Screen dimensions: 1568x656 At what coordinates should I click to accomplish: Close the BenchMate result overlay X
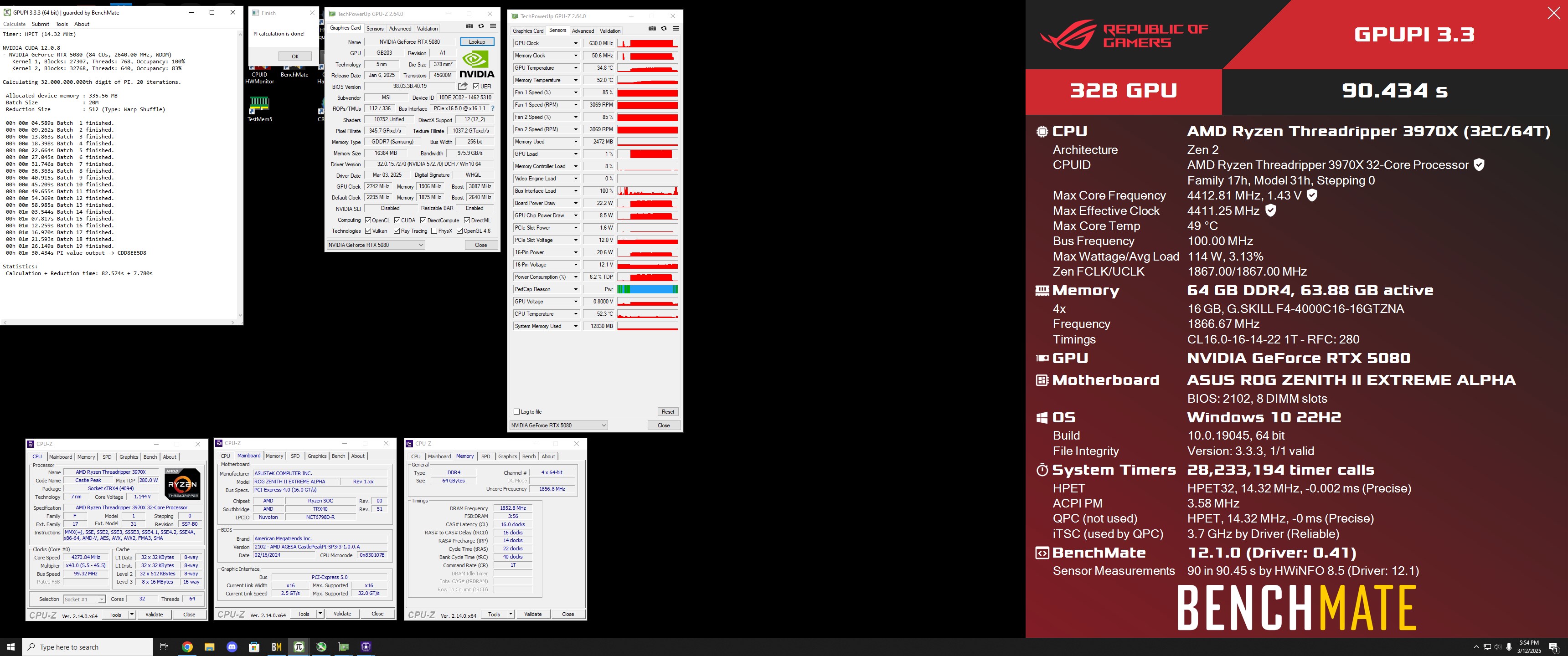point(1553,13)
